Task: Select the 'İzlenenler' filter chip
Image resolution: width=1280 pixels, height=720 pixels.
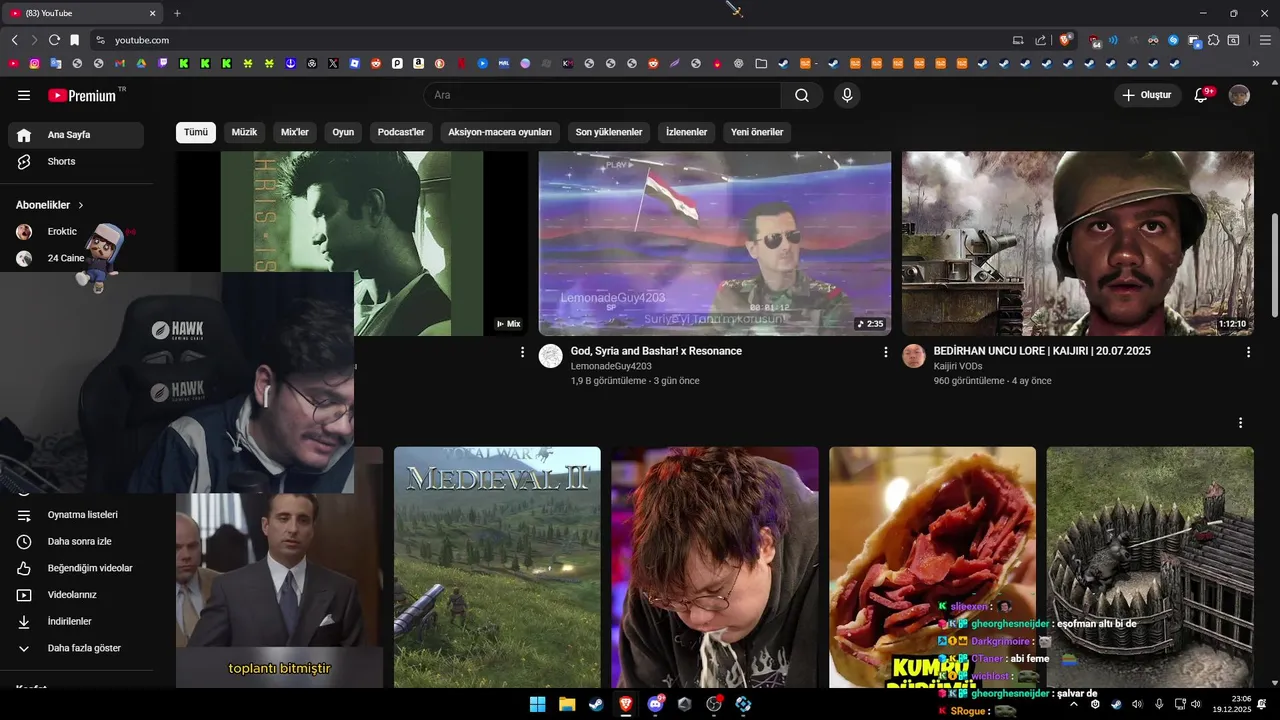Action: coord(687,132)
